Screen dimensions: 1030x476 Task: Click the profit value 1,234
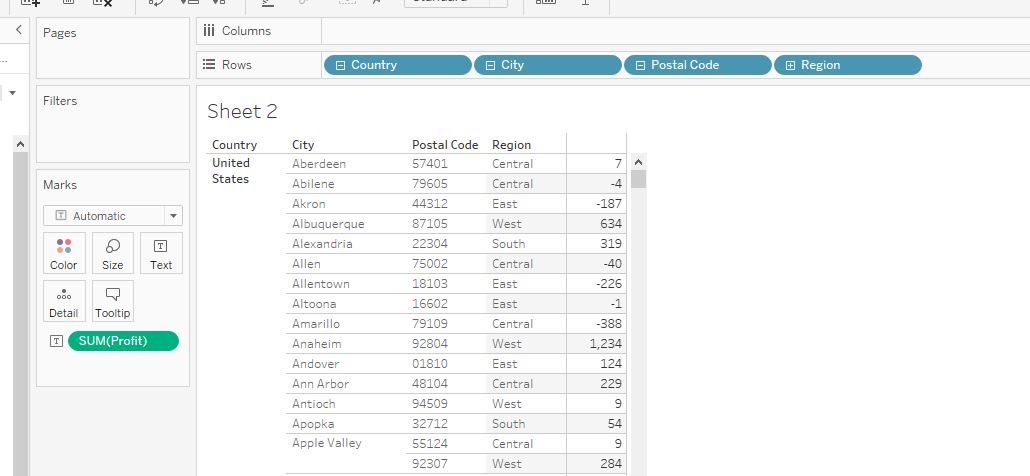(606, 344)
